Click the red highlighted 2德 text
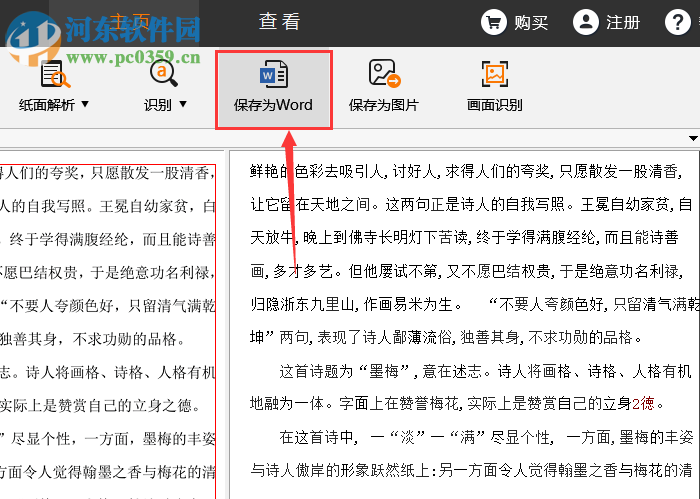 point(643,404)
